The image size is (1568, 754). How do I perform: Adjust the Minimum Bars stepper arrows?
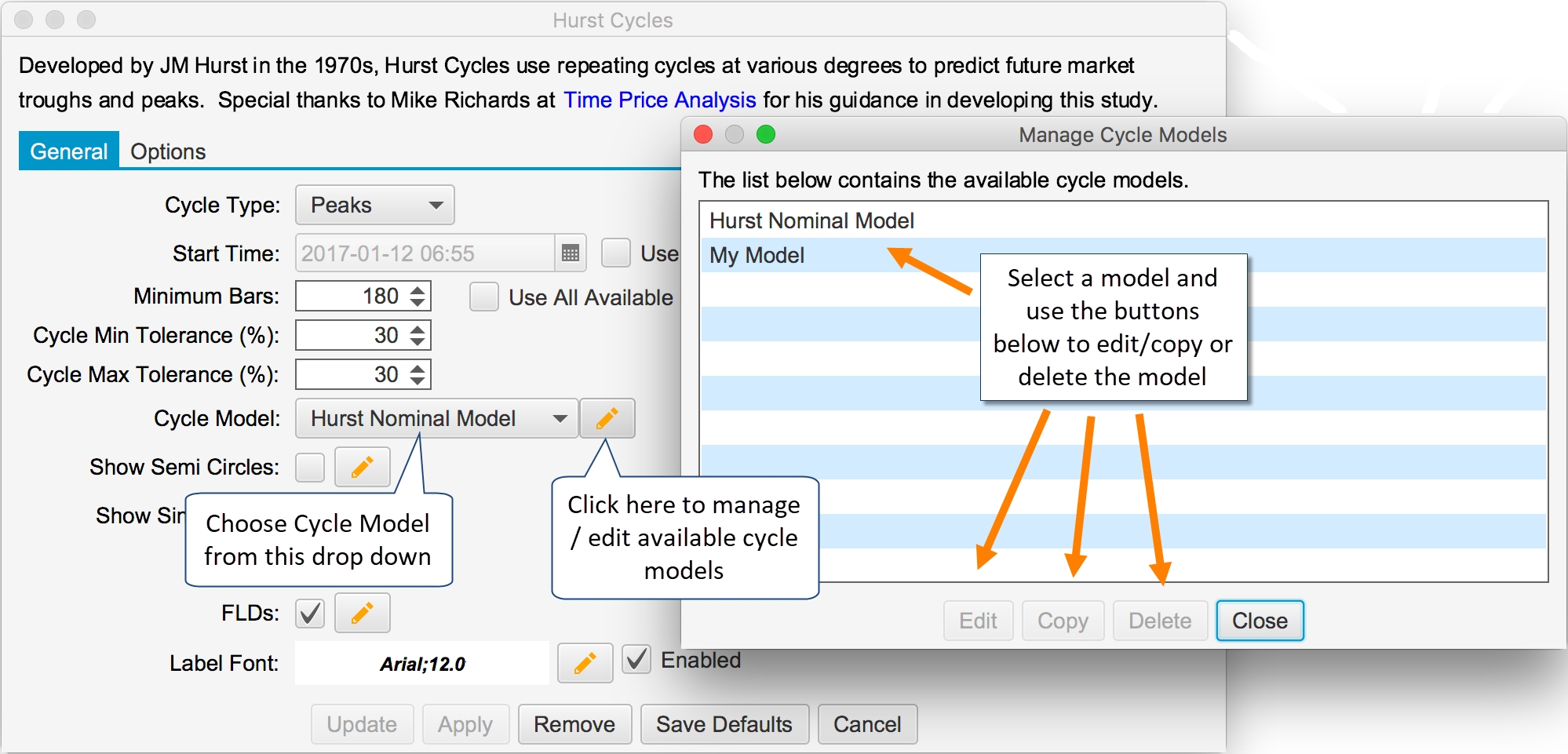point(418,296)
